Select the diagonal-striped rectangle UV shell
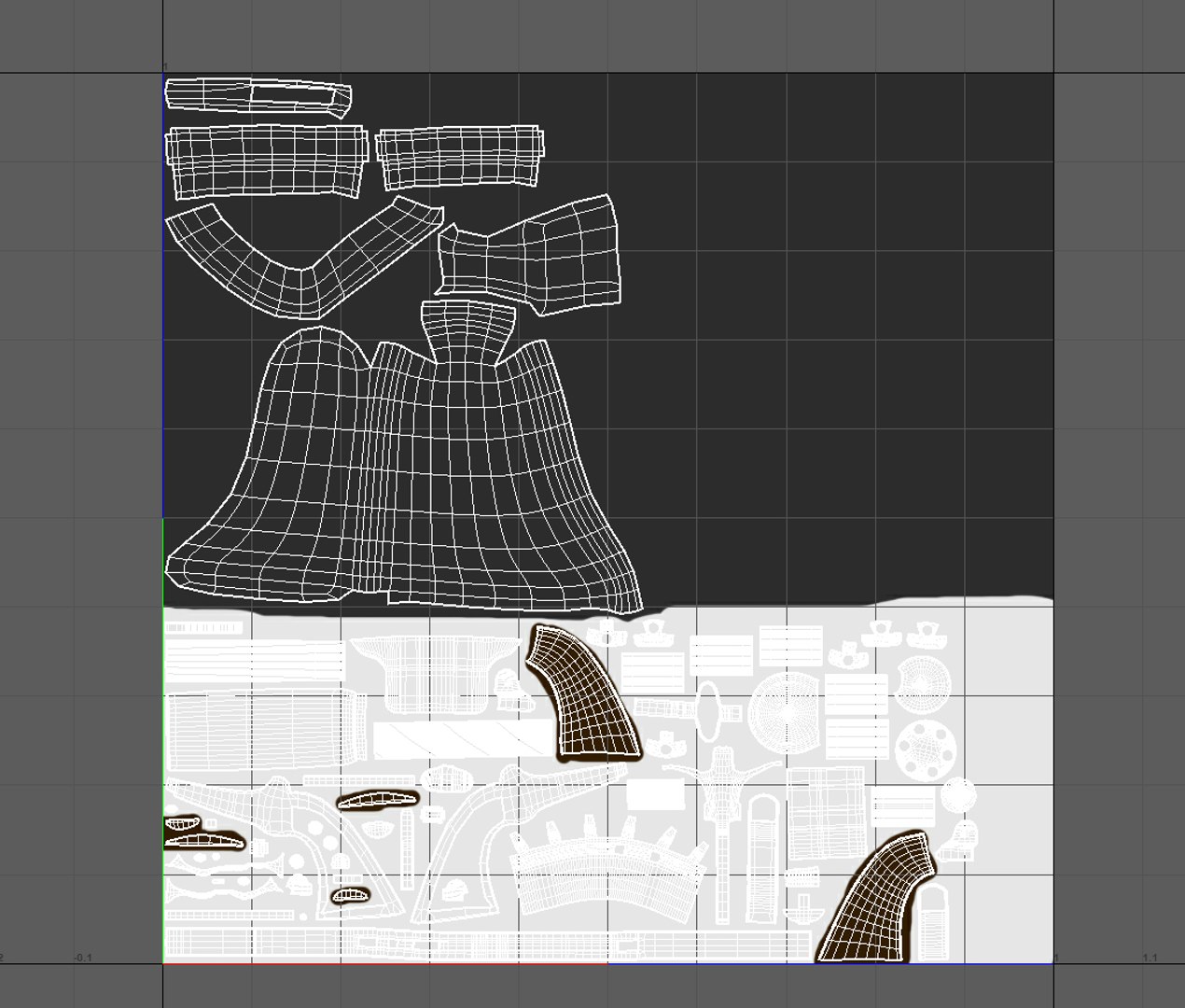Viewport: 1185px width, 1008px height. pos(463,739)
